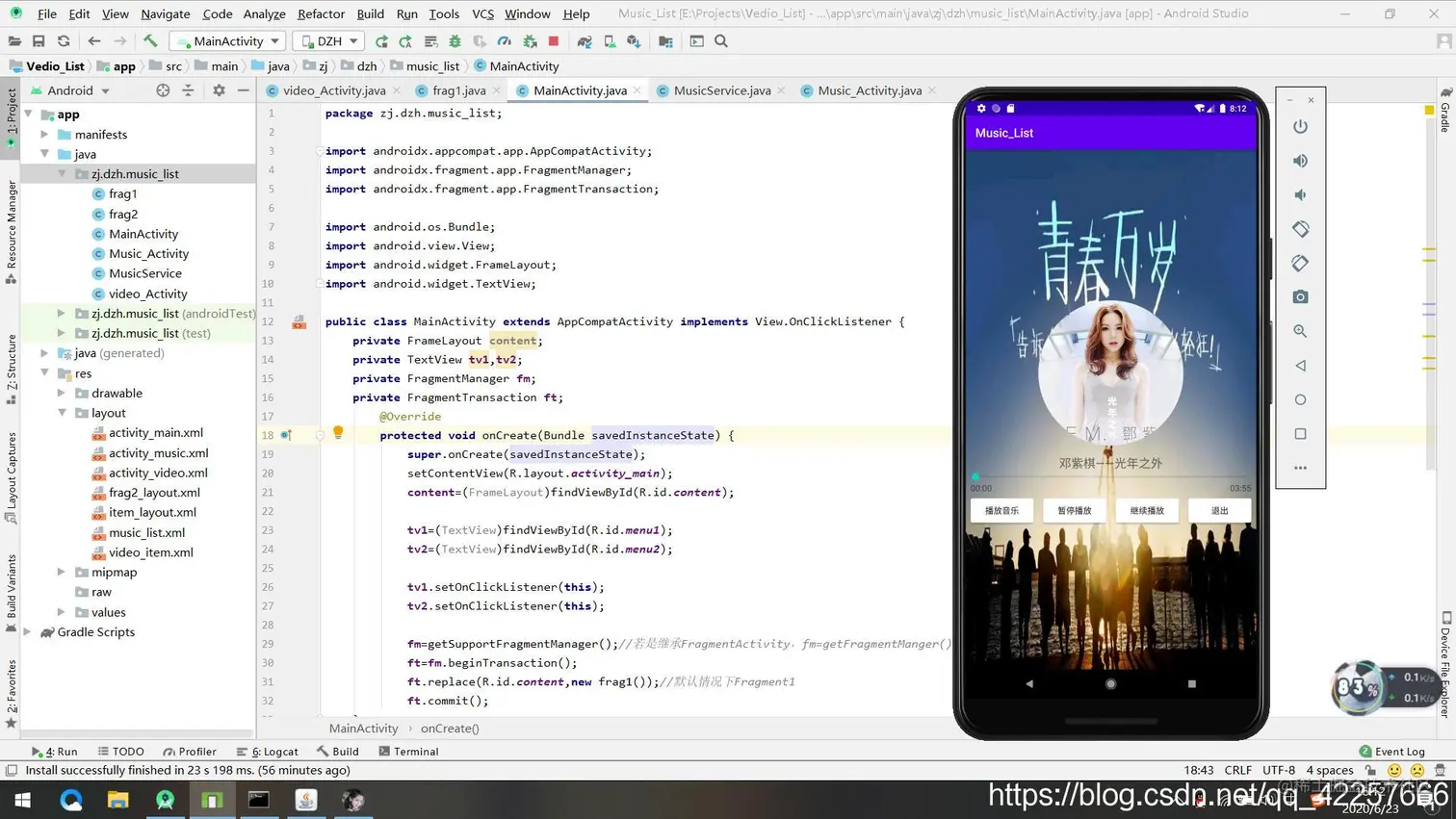Expand the manifests folder
Screen dimensions: 1456x819
44,135
